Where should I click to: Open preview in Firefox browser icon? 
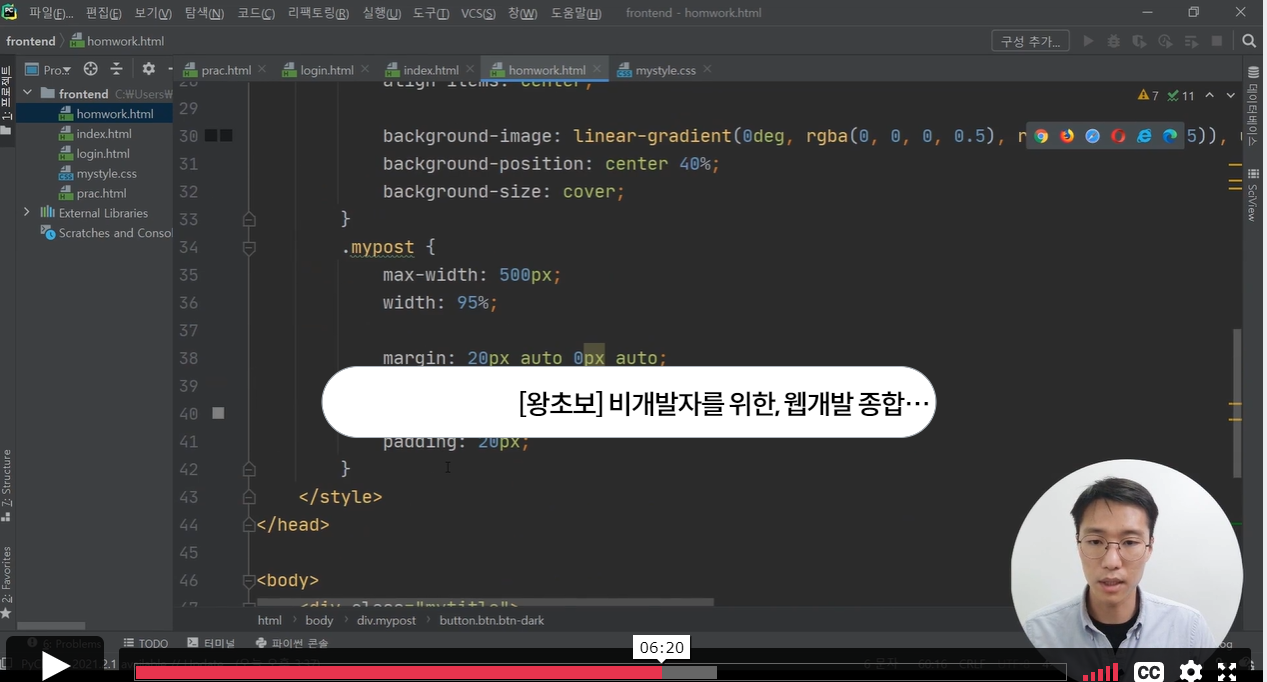[x=1067, y=136]
